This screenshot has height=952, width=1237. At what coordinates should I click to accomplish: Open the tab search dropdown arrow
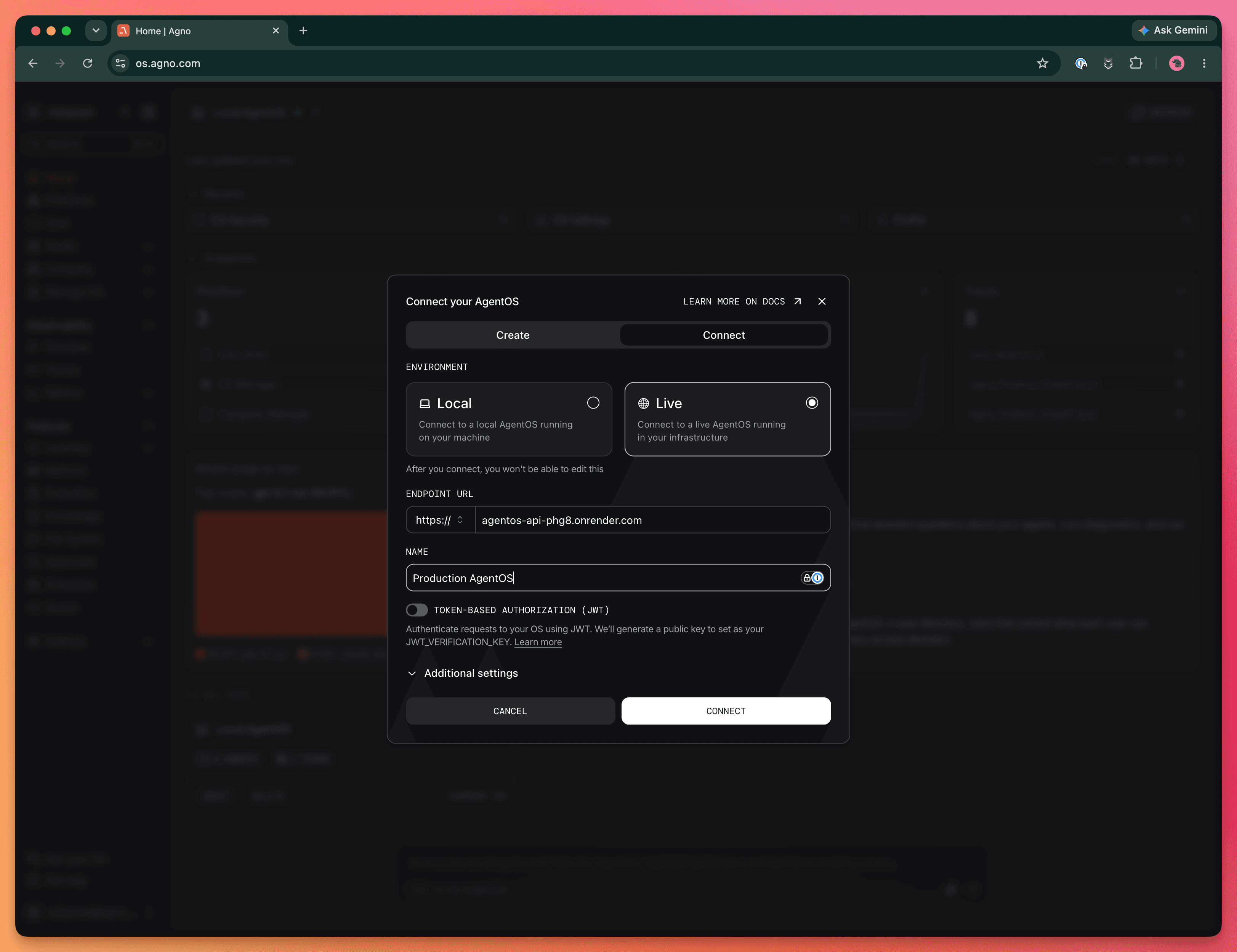coord(96,30)
